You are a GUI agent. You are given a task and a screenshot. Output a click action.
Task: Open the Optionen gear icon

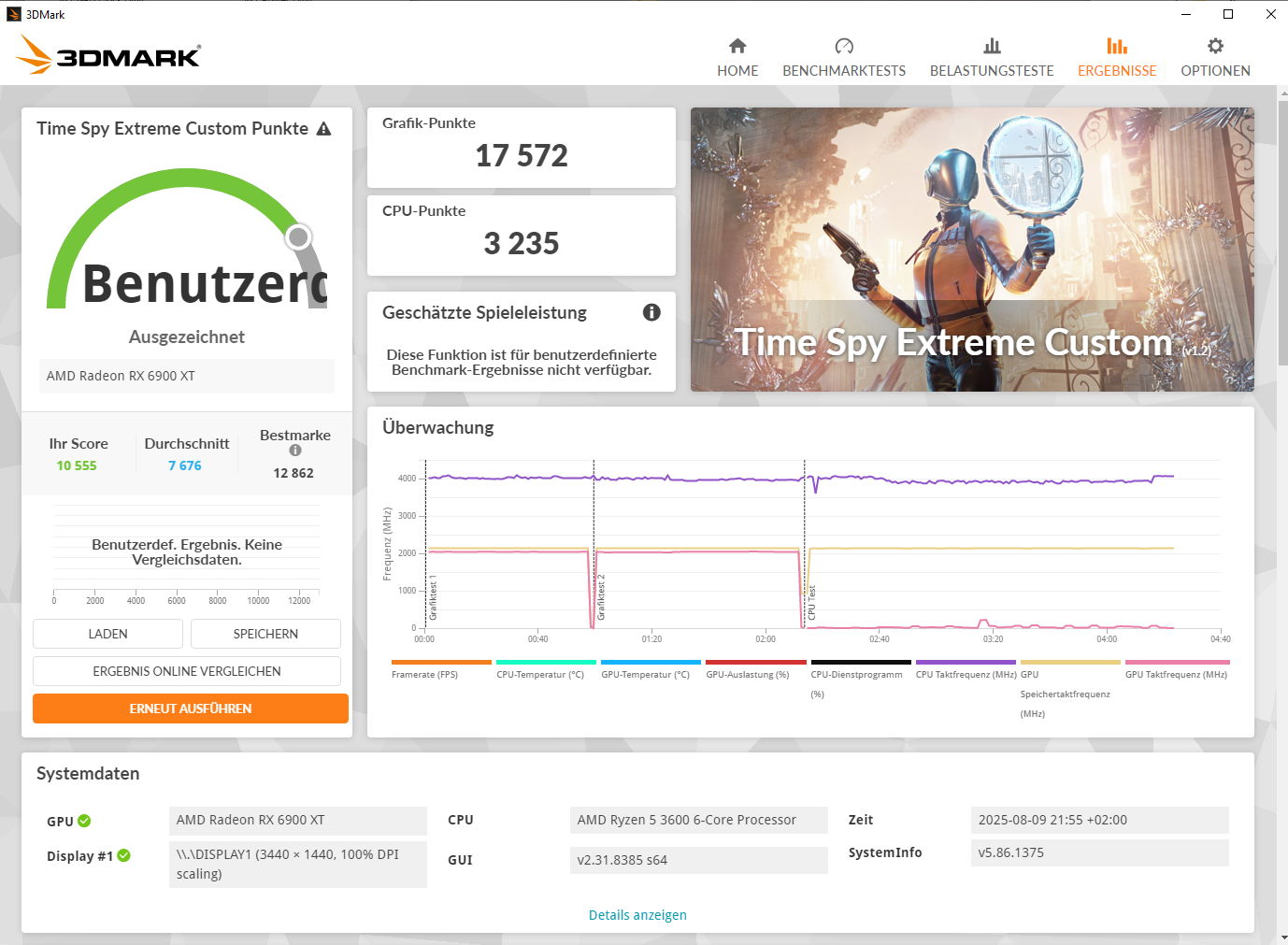[x=1215, y=46]
